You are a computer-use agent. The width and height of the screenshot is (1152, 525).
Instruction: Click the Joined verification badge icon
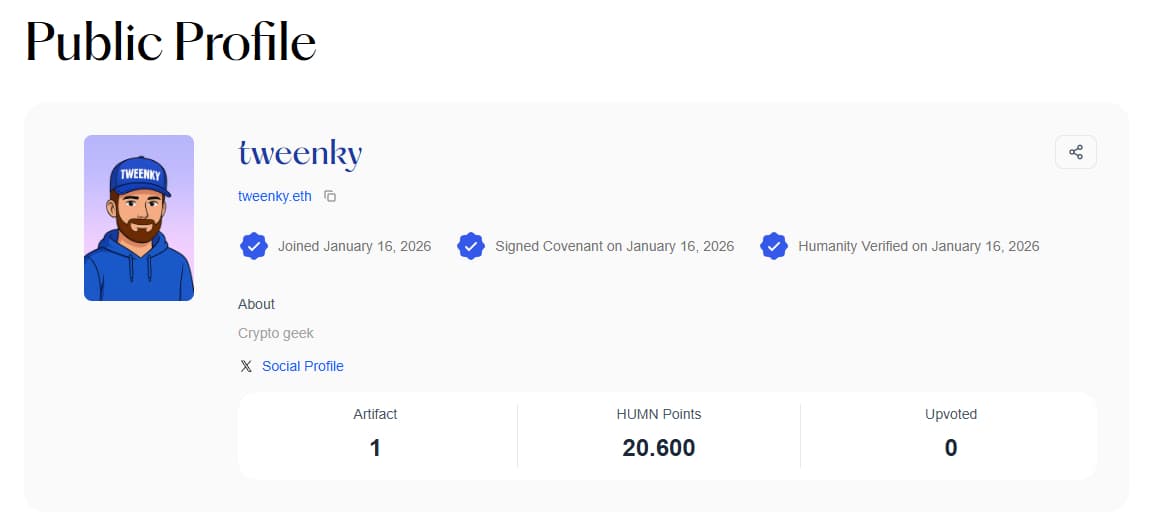pyautogui.click(x=254, y=246)
